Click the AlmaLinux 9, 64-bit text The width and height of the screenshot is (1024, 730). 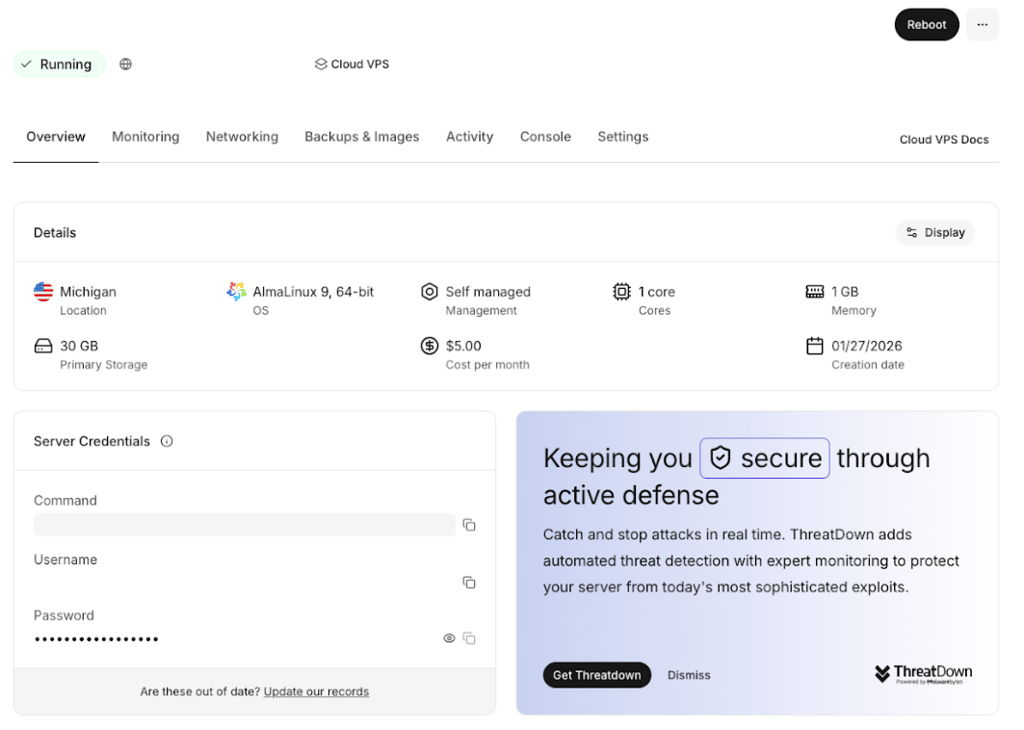313,292
